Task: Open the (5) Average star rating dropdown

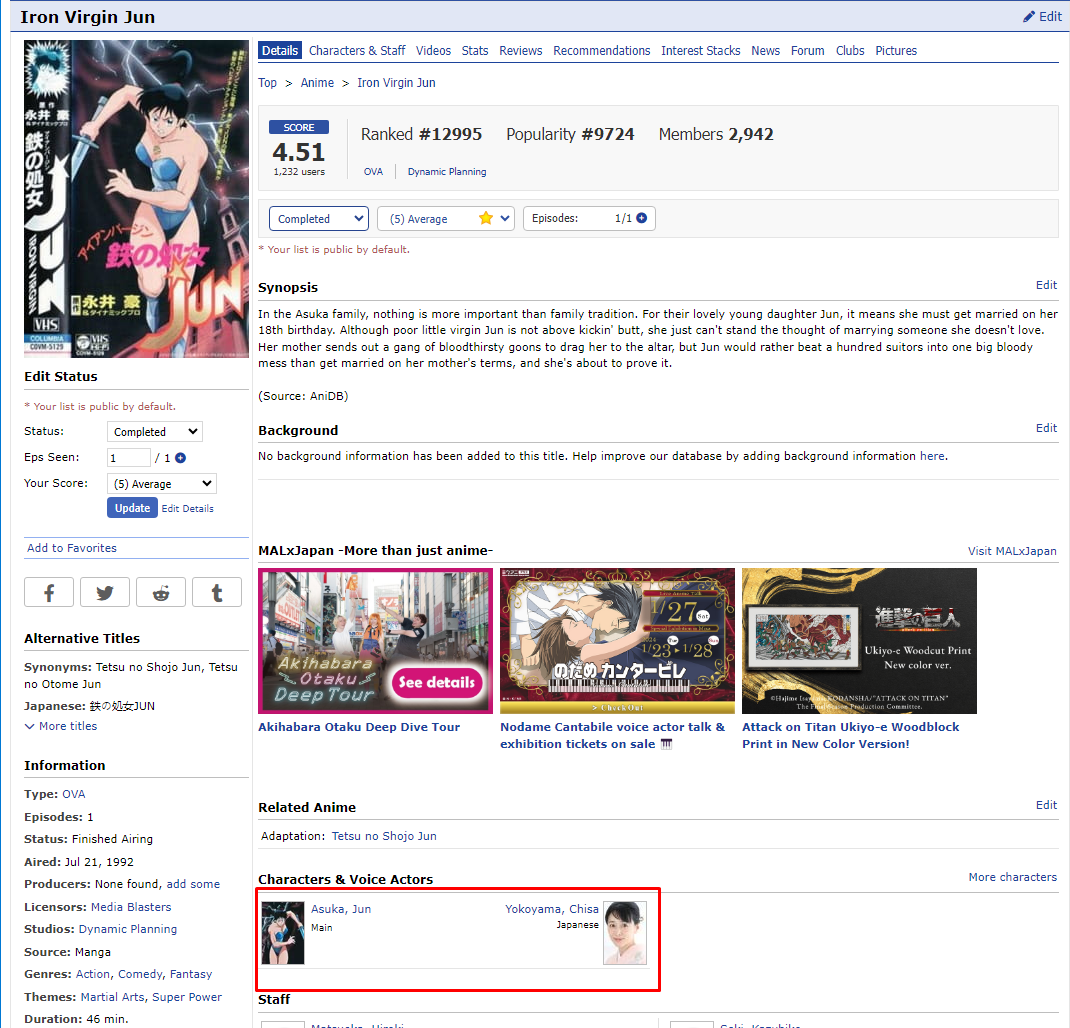Action: pos(445,219)
